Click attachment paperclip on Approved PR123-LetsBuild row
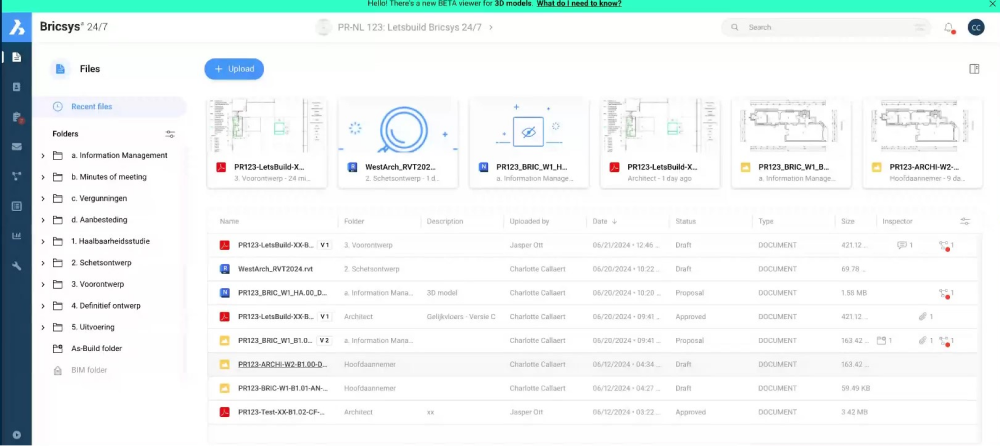This screenshot has width=1000, height=446. (x=925, y=316)
